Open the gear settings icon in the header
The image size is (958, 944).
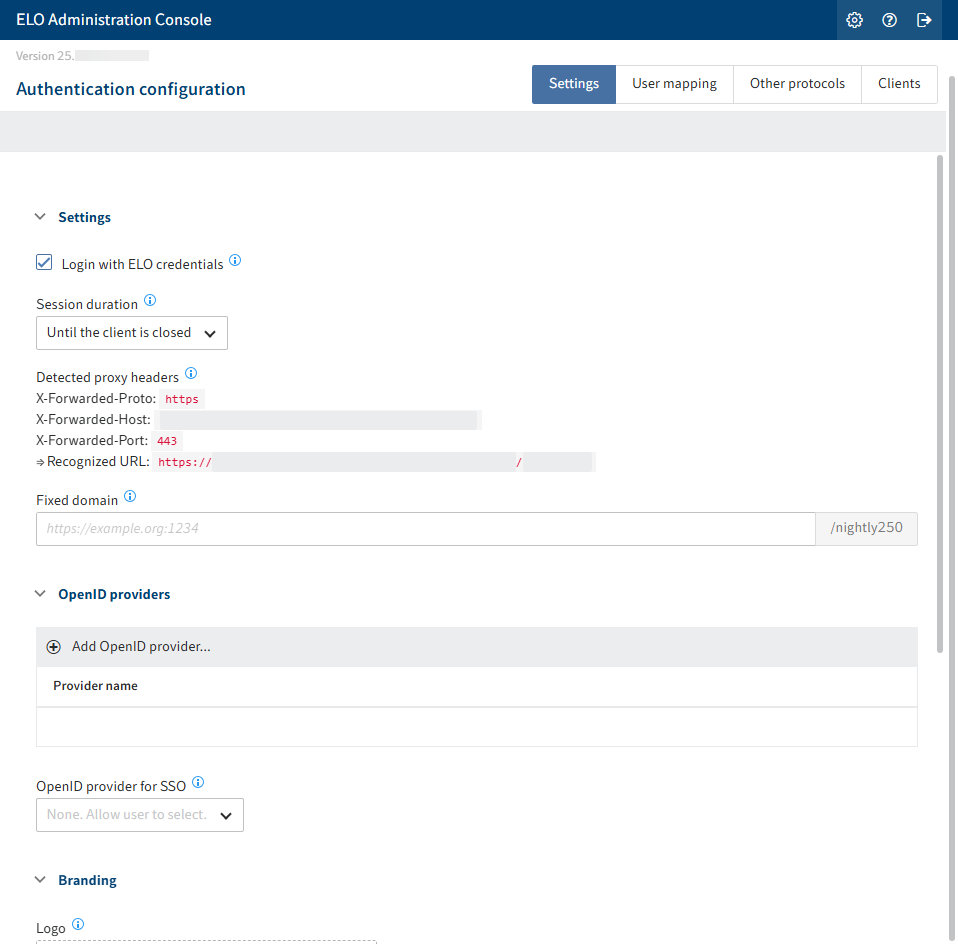pos(854,19)
